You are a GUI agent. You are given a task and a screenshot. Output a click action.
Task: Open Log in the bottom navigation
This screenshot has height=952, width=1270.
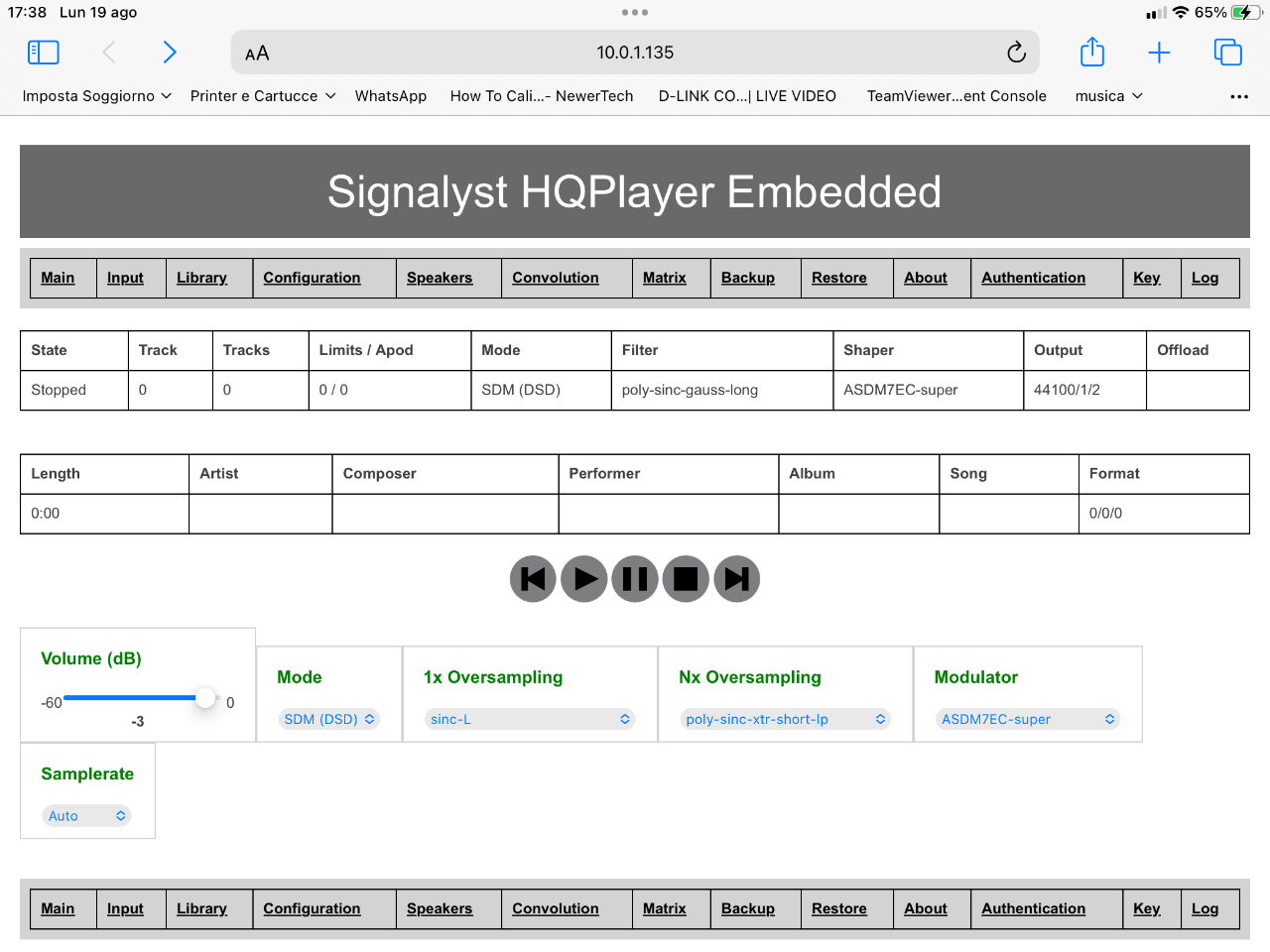pyautogui.click(x=1205, y=908)
